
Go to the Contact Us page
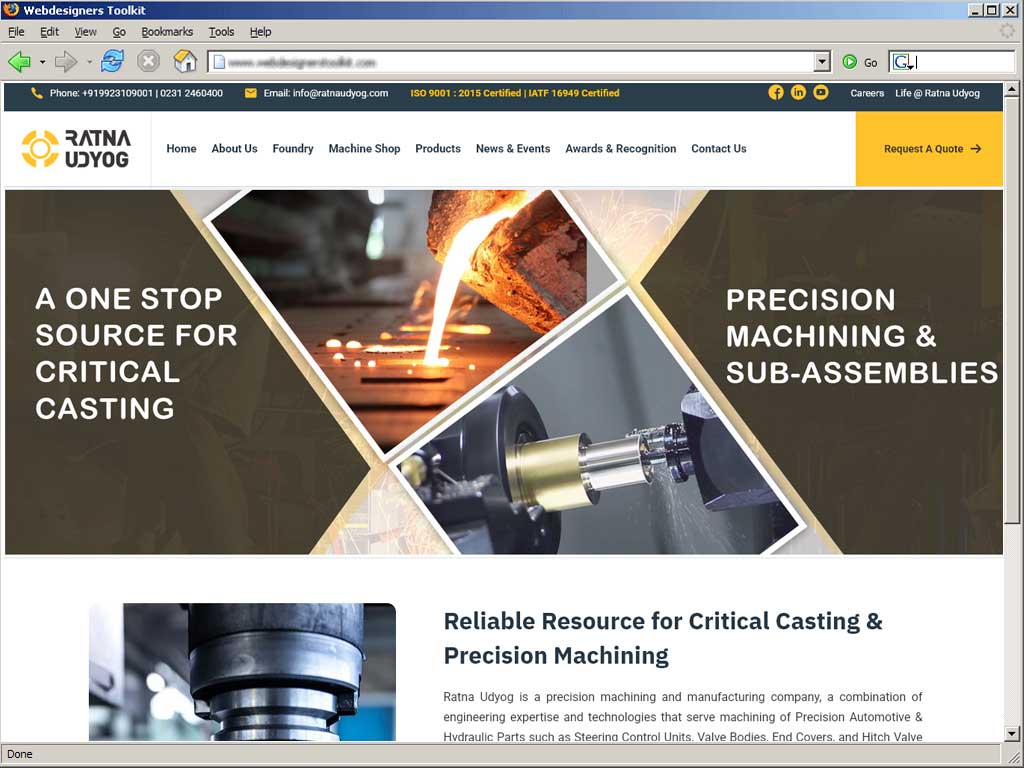(x=719, y=149)
